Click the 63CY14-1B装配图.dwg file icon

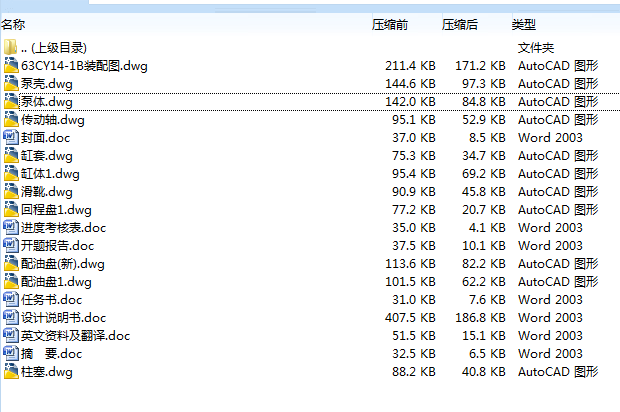[11, 66]
